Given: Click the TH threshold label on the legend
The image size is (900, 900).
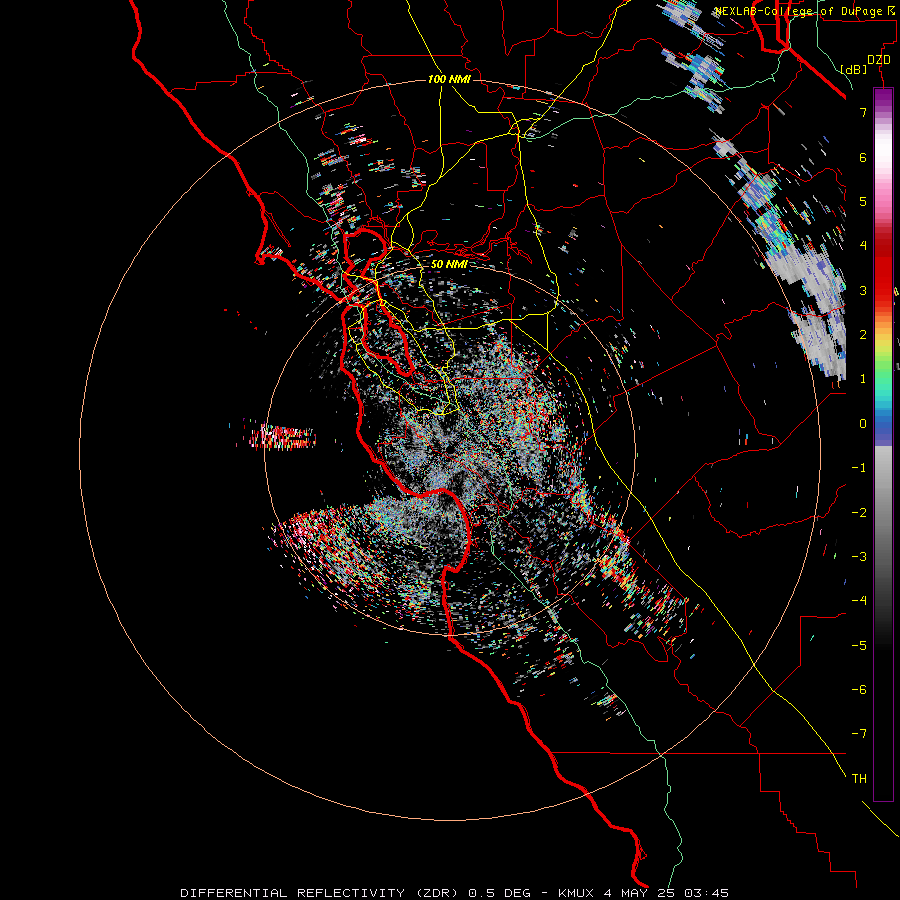Looking at the screenshot, I should [859, 778].
